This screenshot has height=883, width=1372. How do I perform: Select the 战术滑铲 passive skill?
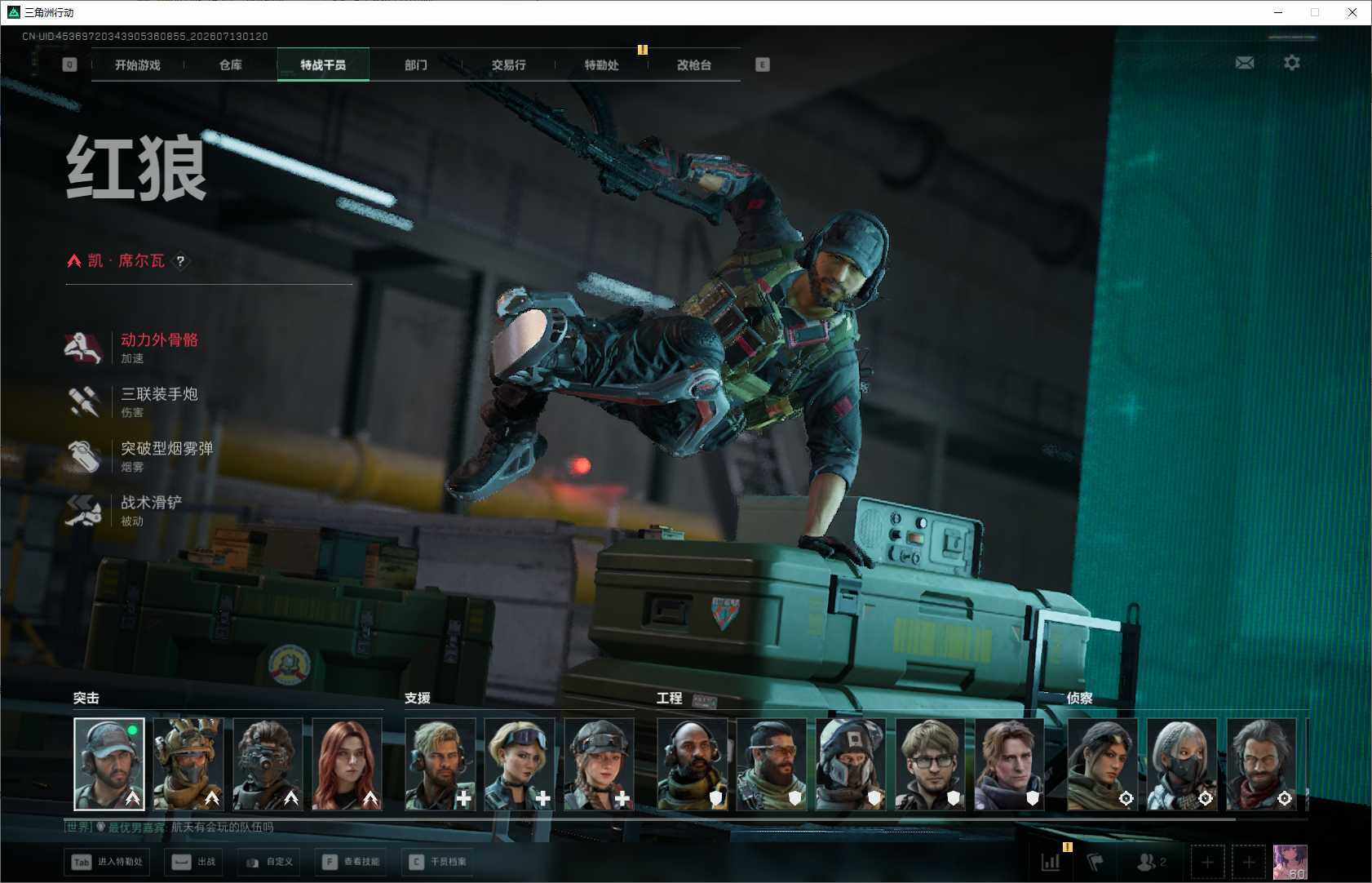(x=125, y=510)
